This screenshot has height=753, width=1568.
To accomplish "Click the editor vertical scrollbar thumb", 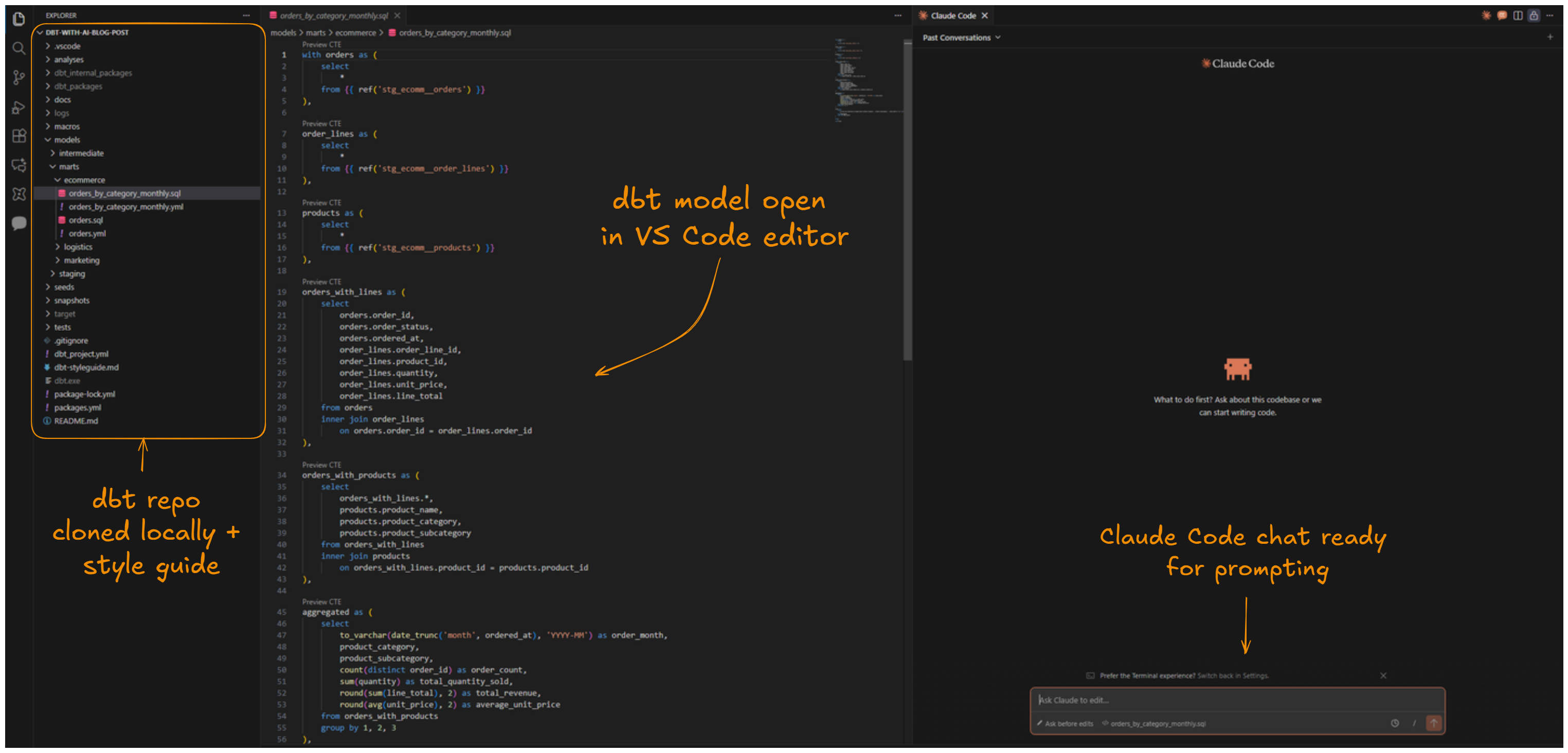I will click(907, 201).
